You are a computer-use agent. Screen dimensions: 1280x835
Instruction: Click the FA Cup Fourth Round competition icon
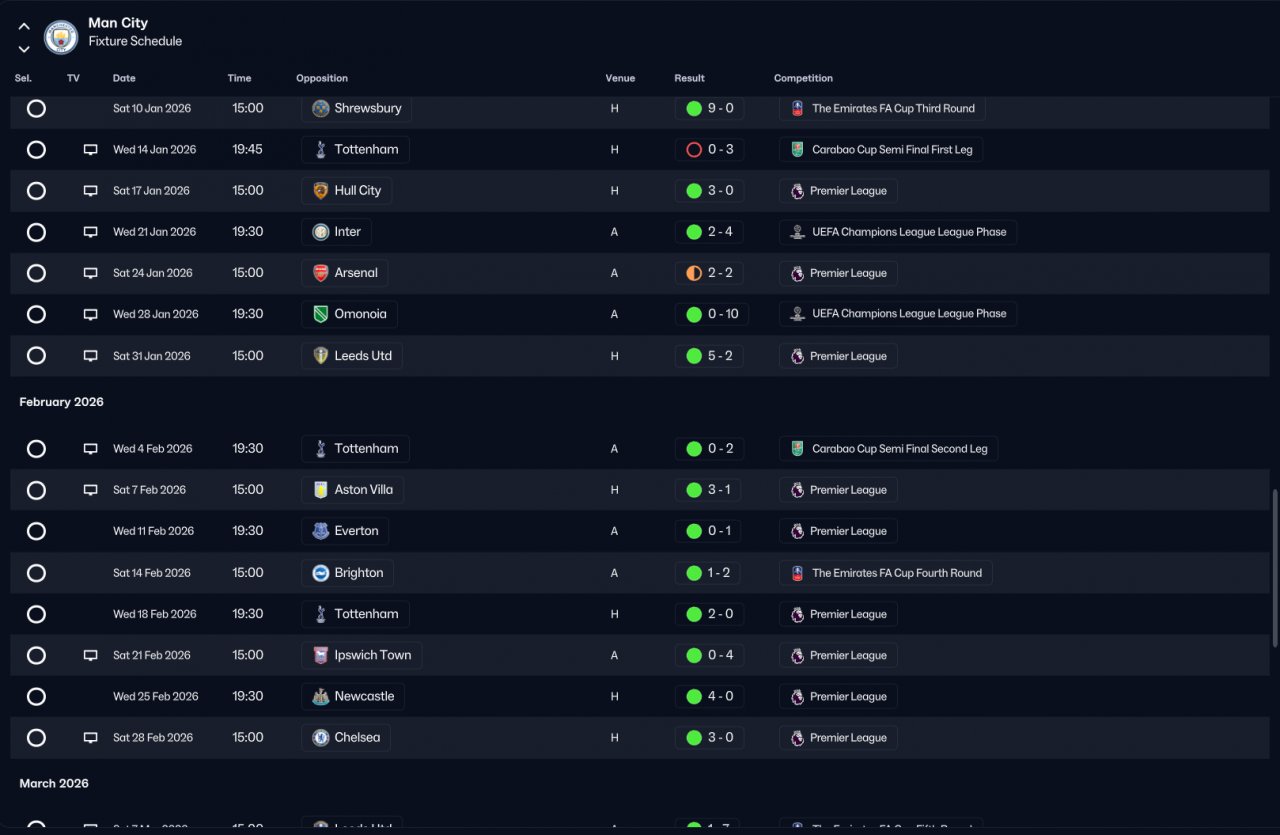tap(797, 573)
